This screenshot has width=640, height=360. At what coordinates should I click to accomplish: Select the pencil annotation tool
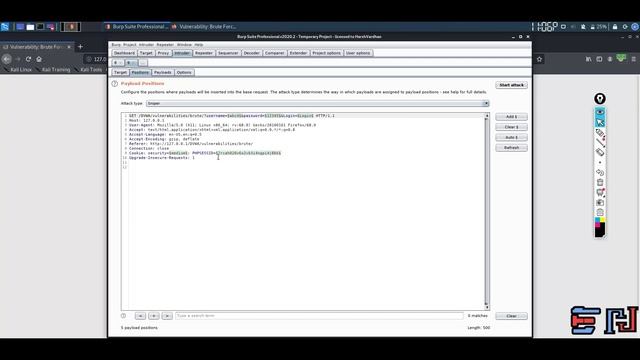pyautogui.click(x=600, y=133)
